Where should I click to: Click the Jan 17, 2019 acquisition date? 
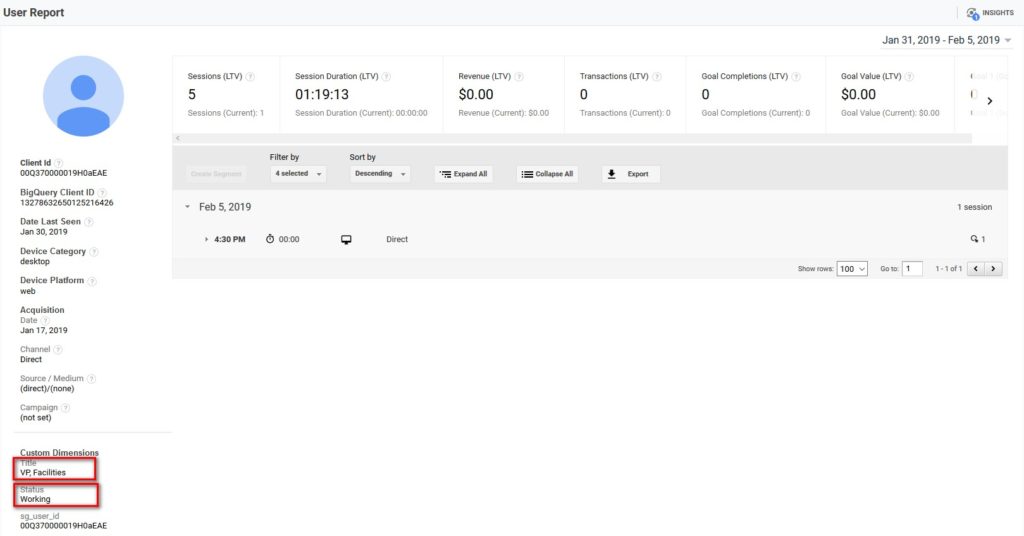click(x=44, y=330)
